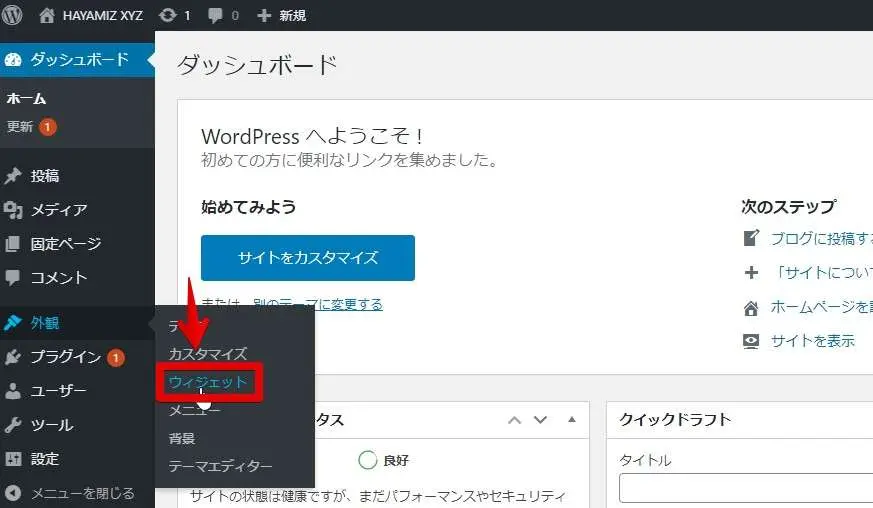Viewport: 873px width, 508px height.
Task: Click the Quick Draft タイトル input field
Action: (x=745, y=488)
